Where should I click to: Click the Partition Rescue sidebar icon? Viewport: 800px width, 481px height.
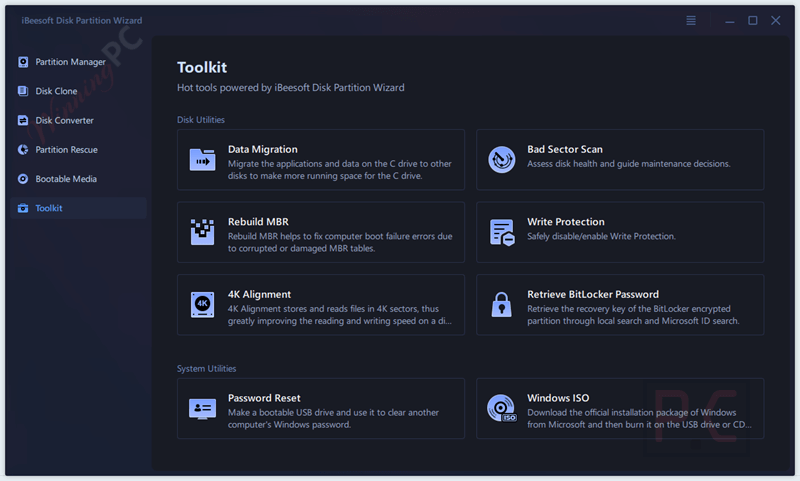23,149
